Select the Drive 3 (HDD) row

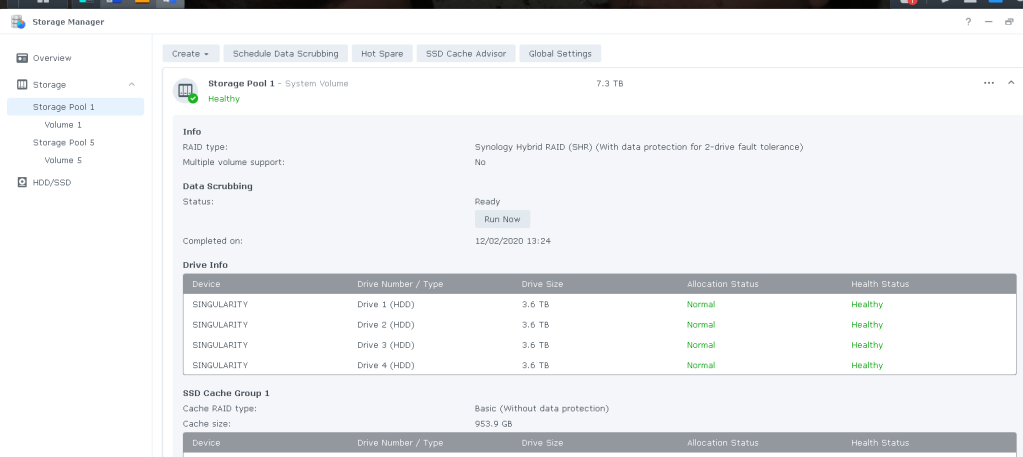click(600, 345)
